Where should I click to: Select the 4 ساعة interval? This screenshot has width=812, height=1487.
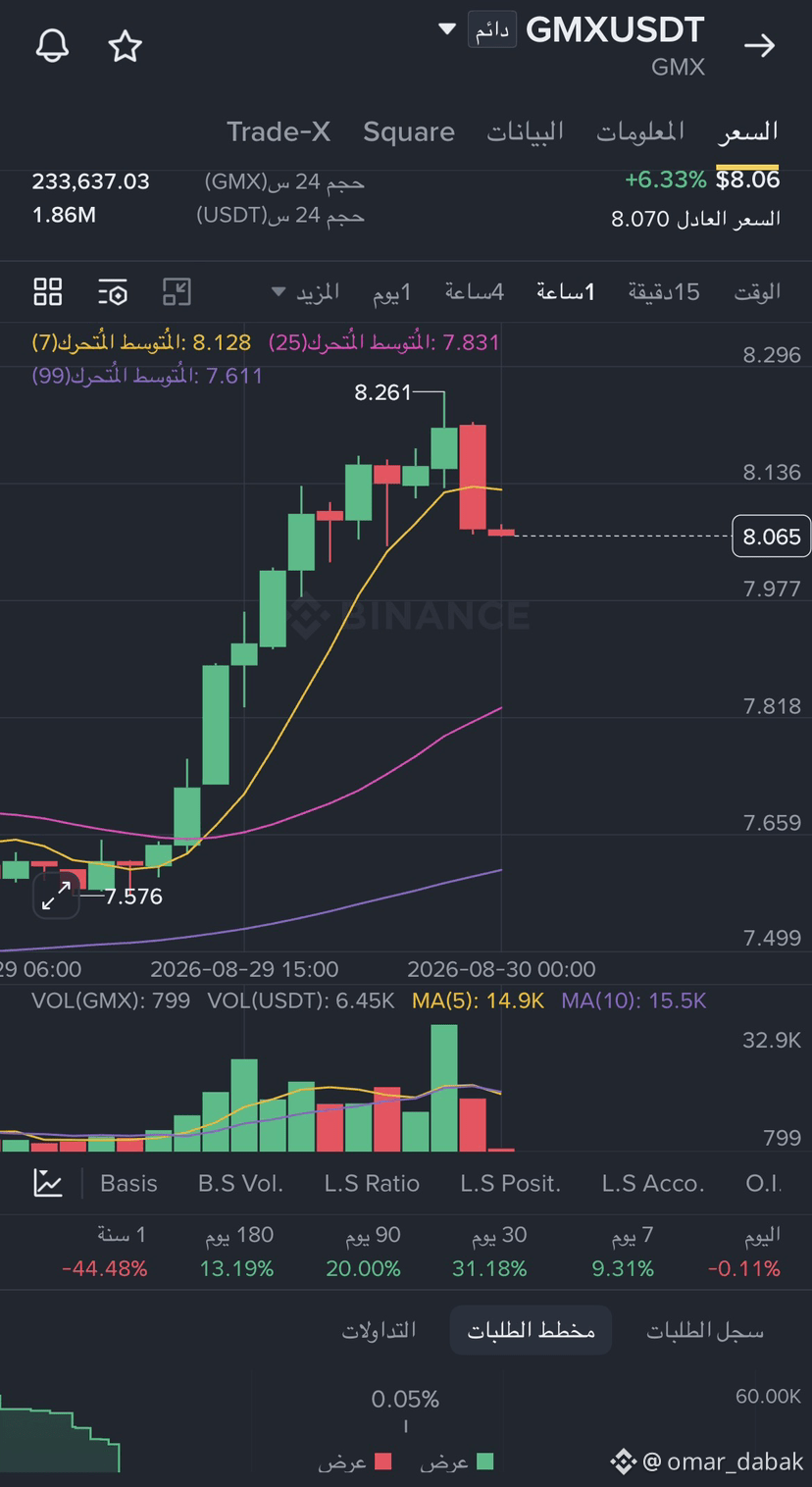tap(475, 291)
